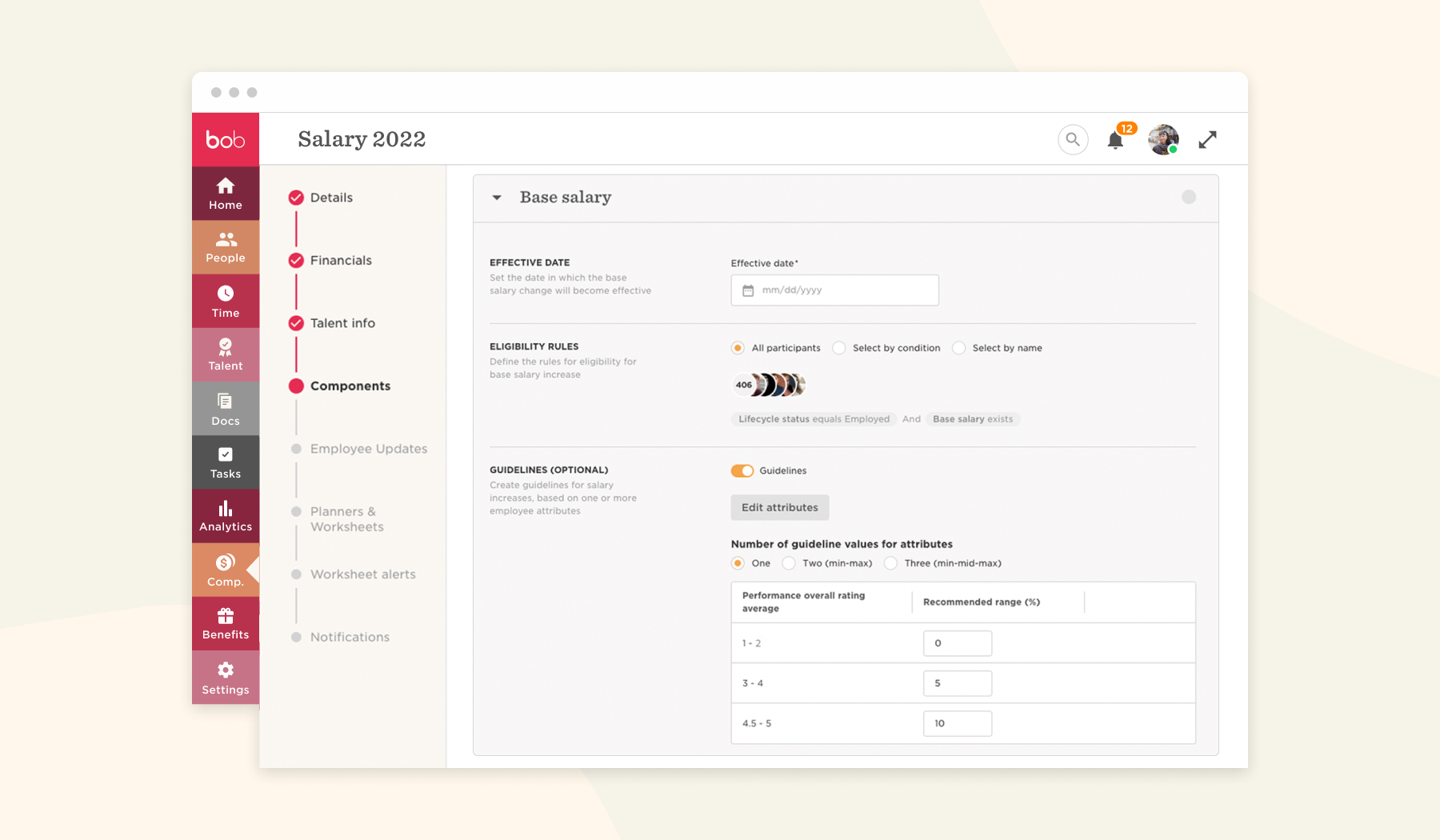Select All participants radio option
Screen dimensions: 1440x840
tap(738, 348)
